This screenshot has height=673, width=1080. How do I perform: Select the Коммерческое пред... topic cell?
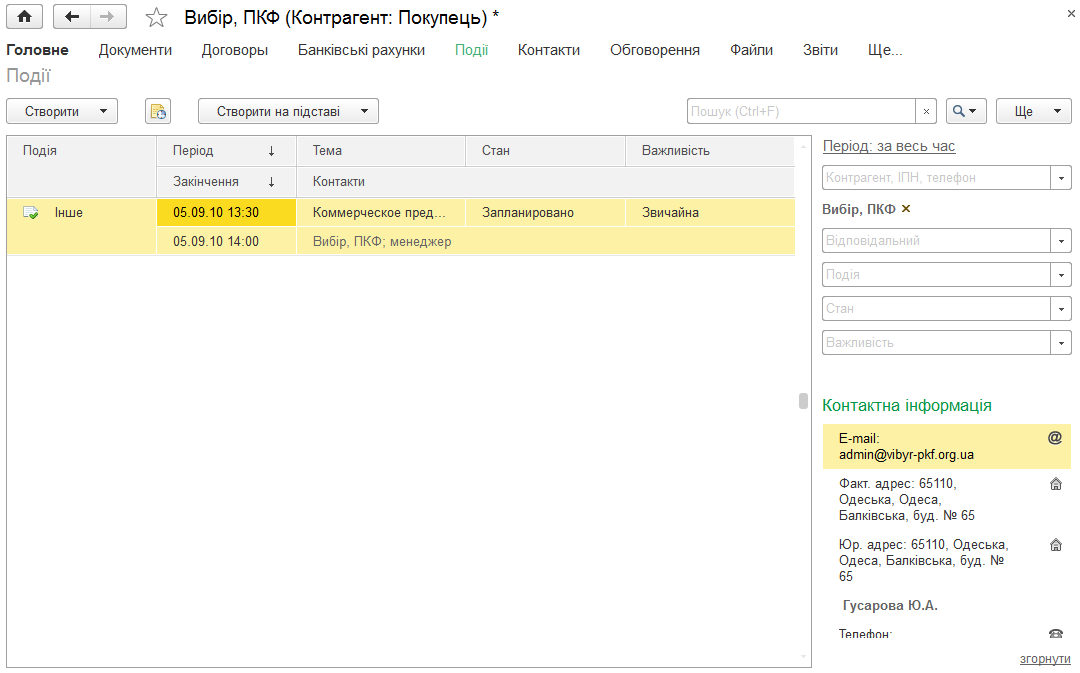click(381, 212)
